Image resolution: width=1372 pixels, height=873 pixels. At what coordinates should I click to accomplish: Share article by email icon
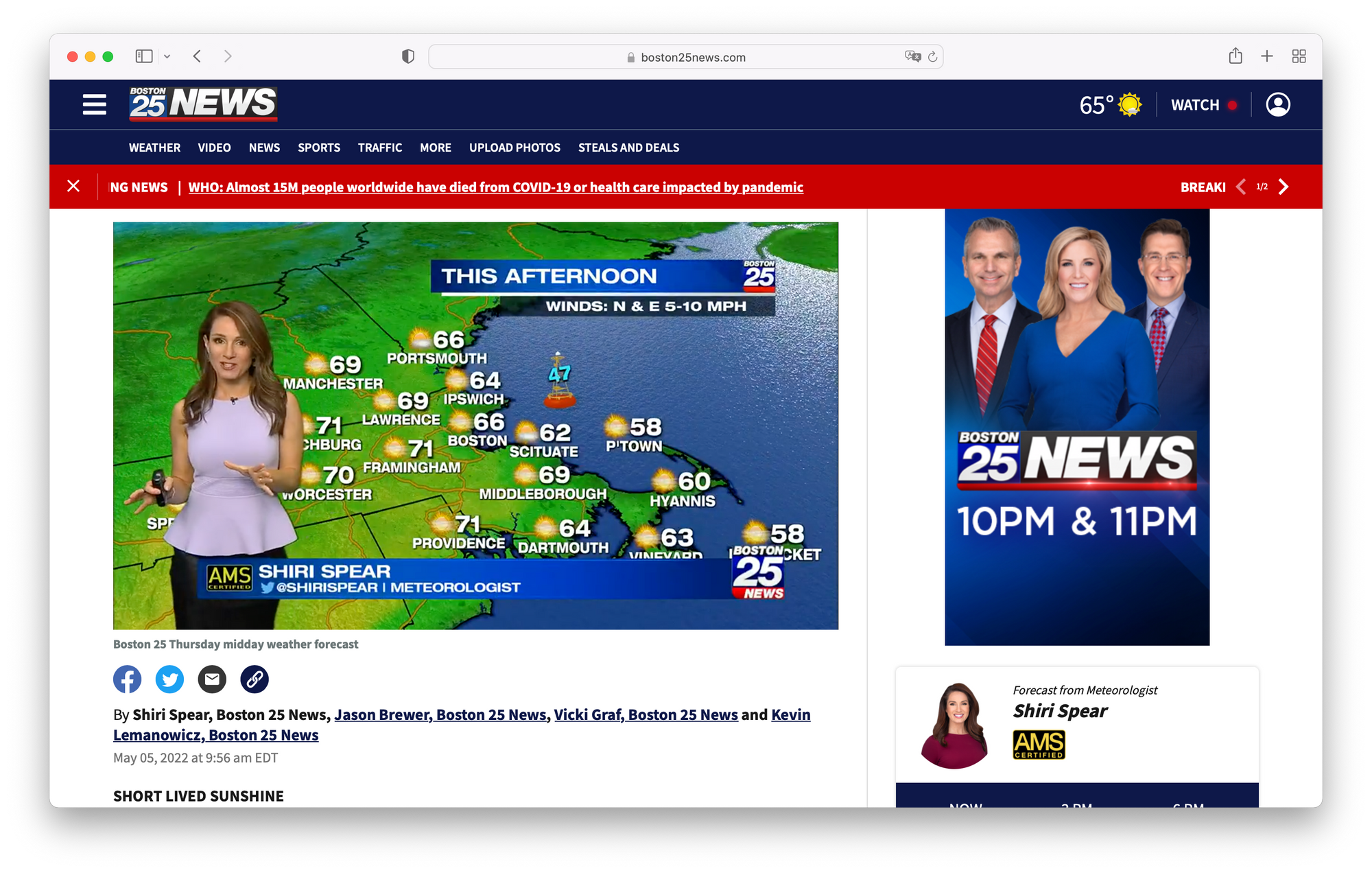(212, 679)
